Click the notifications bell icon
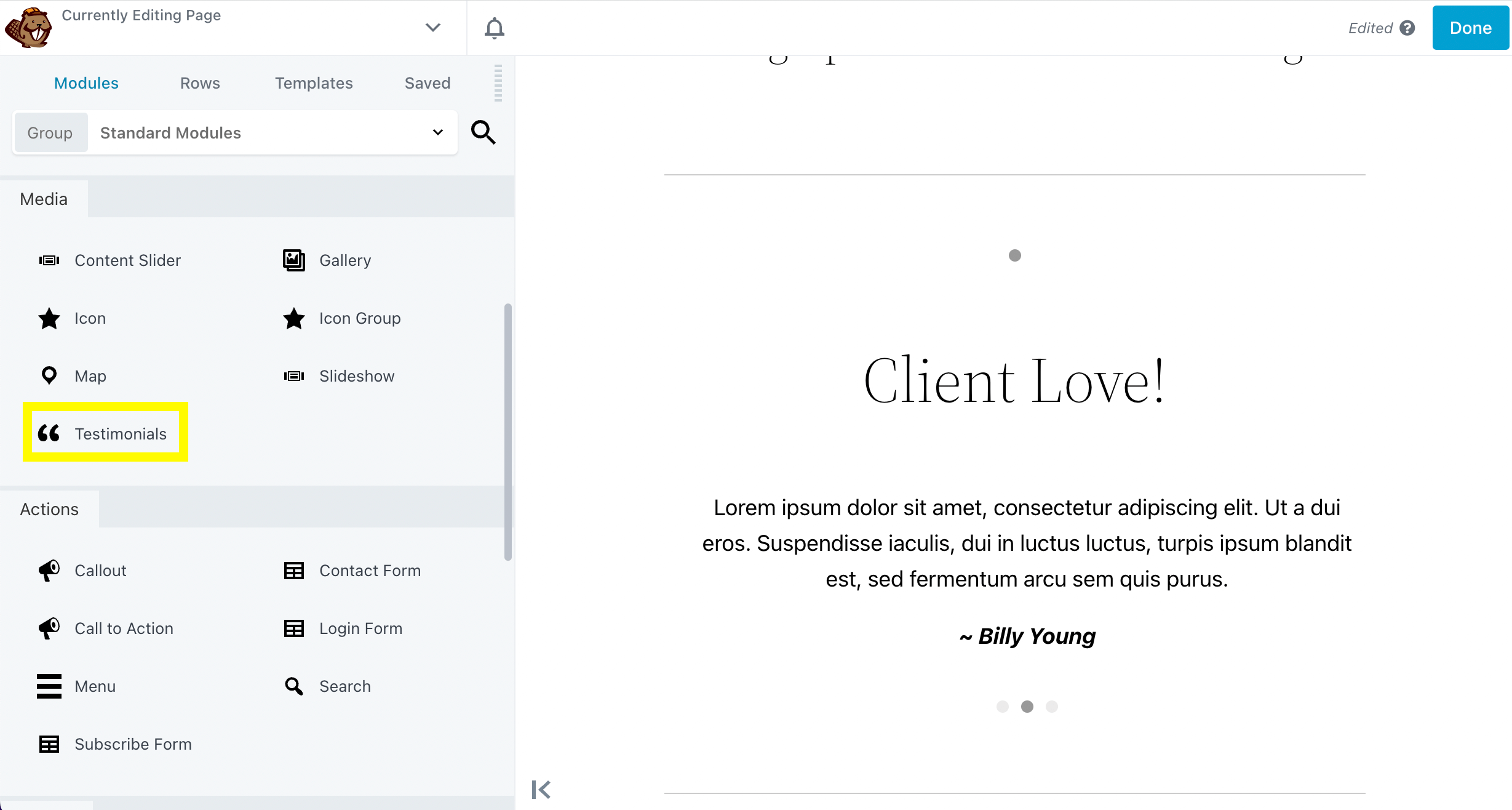 (494, 28)
